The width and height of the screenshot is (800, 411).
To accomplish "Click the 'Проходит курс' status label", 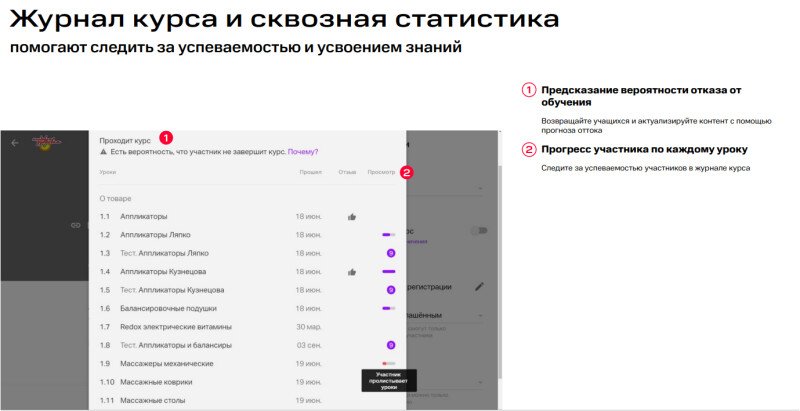I will (x=125, y=140).
